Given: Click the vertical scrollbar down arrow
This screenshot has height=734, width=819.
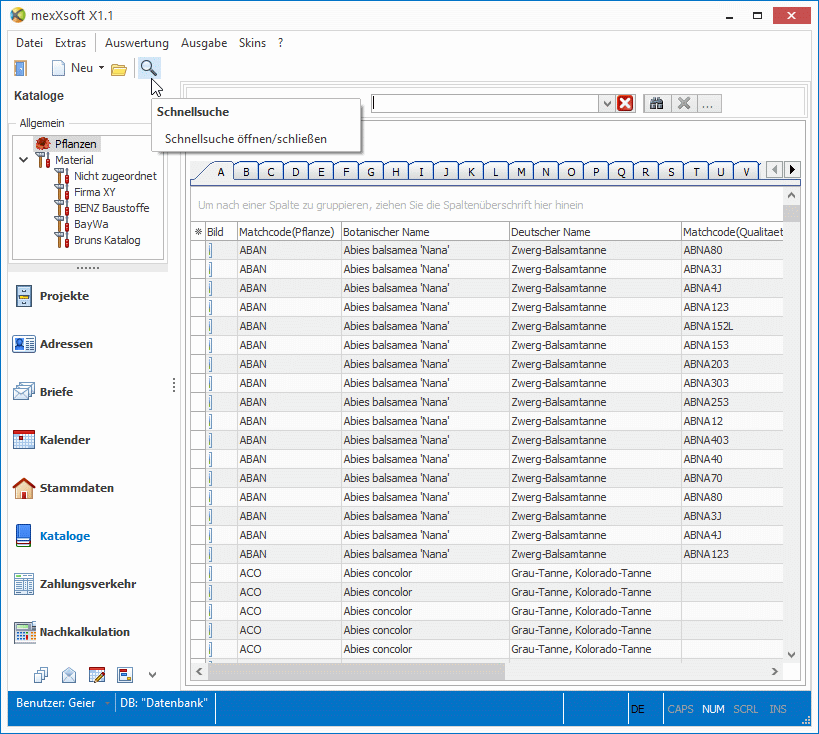Looking at the screenshot, I should (x=791, y=655).
